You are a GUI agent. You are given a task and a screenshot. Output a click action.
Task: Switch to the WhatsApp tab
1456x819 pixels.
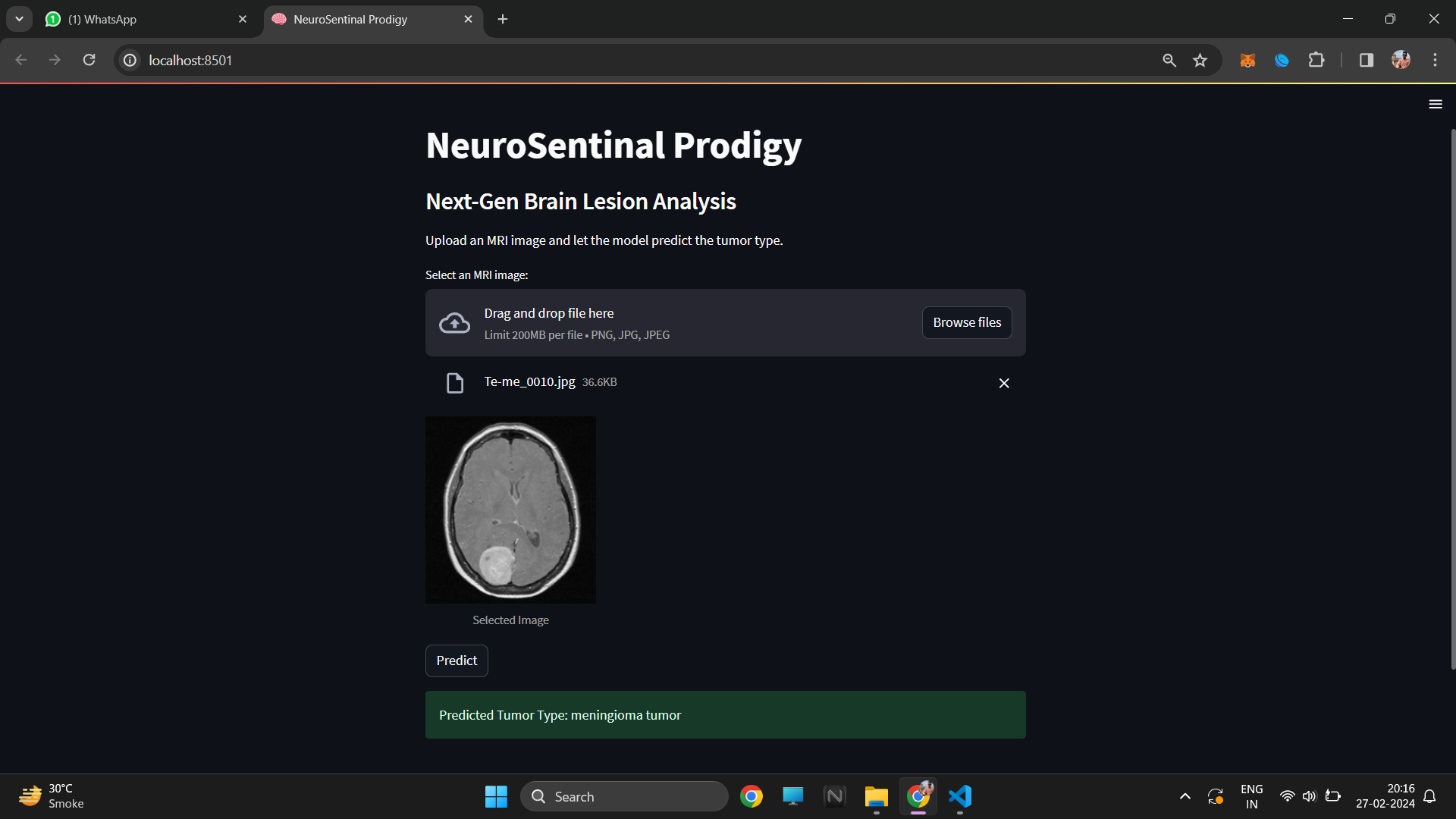(144, 19)
